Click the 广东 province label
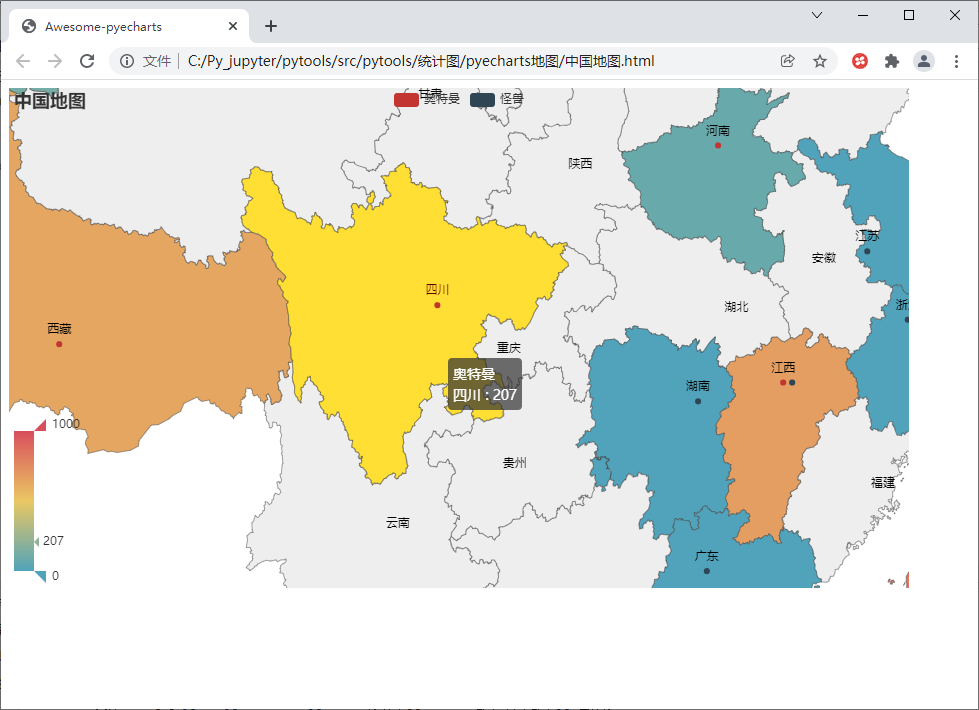 pos(707,556)
